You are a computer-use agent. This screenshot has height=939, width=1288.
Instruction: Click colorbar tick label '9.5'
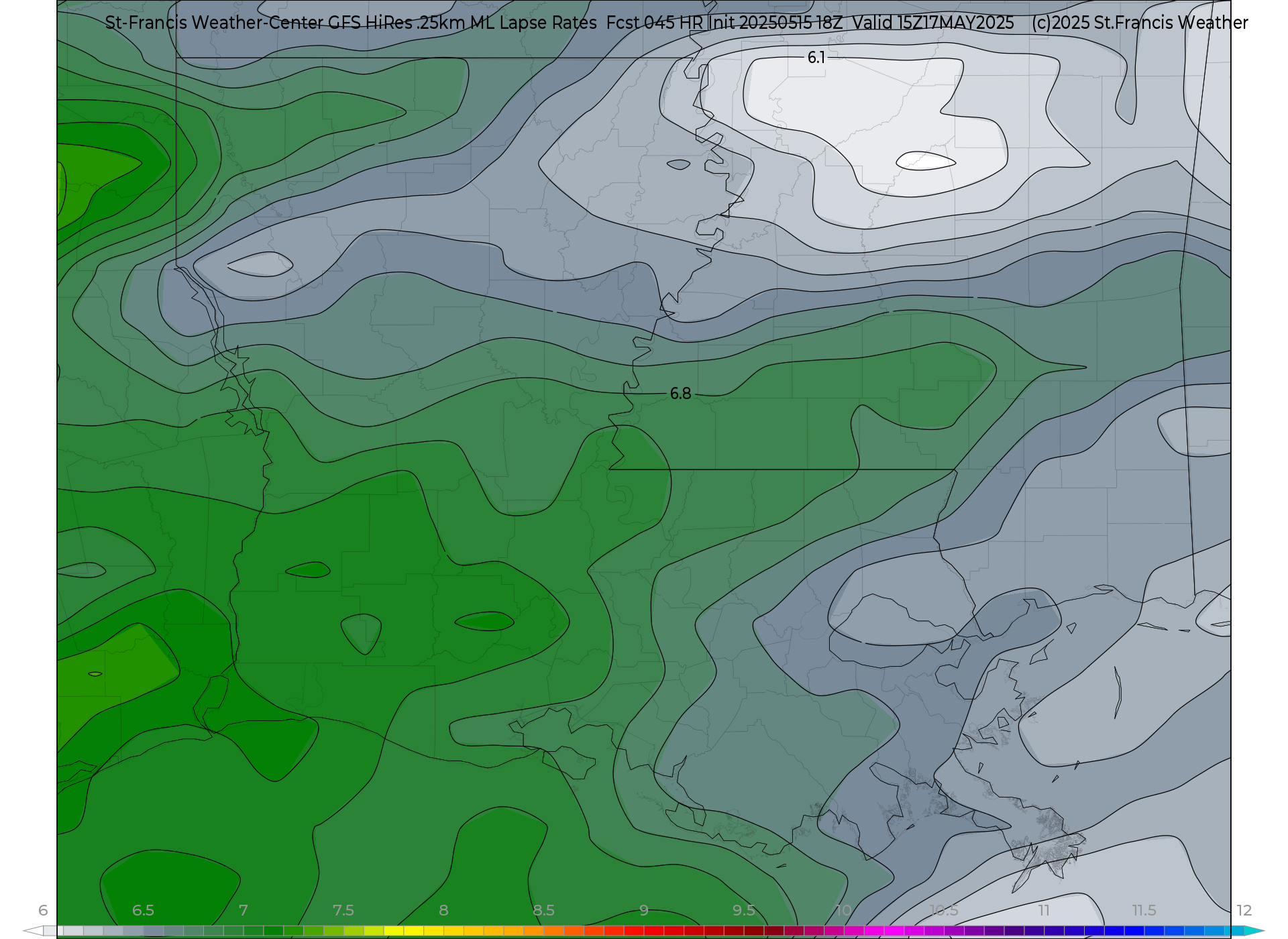pos(744,910)
